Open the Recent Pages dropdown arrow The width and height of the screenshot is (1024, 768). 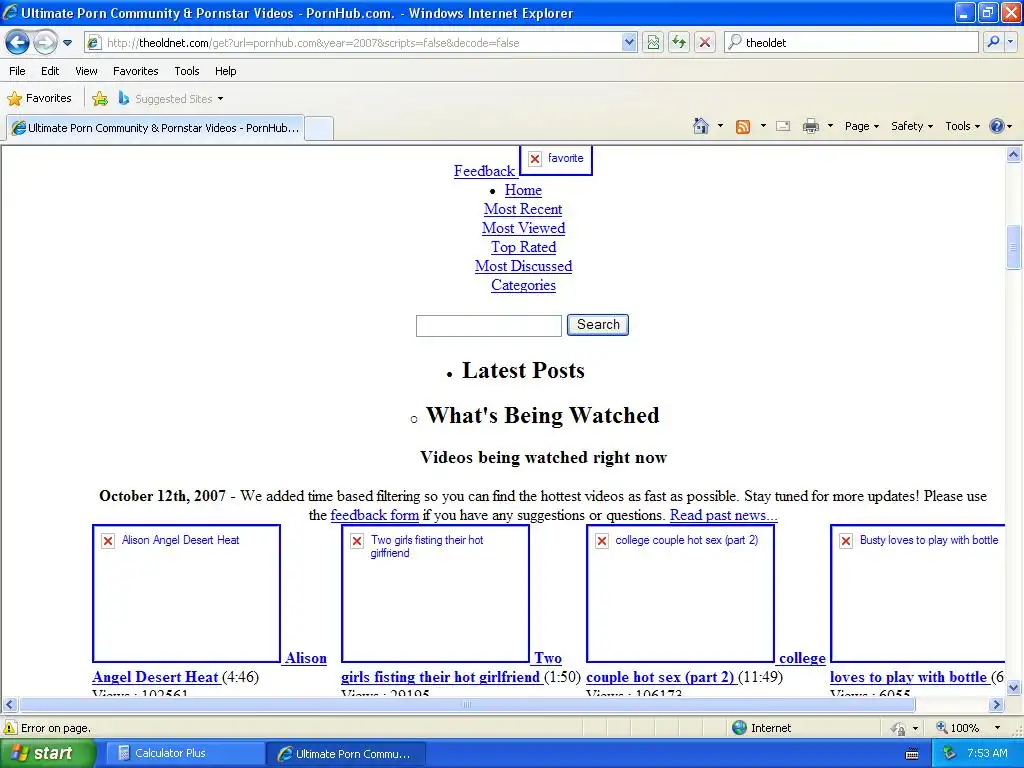(x=67, y=43)
